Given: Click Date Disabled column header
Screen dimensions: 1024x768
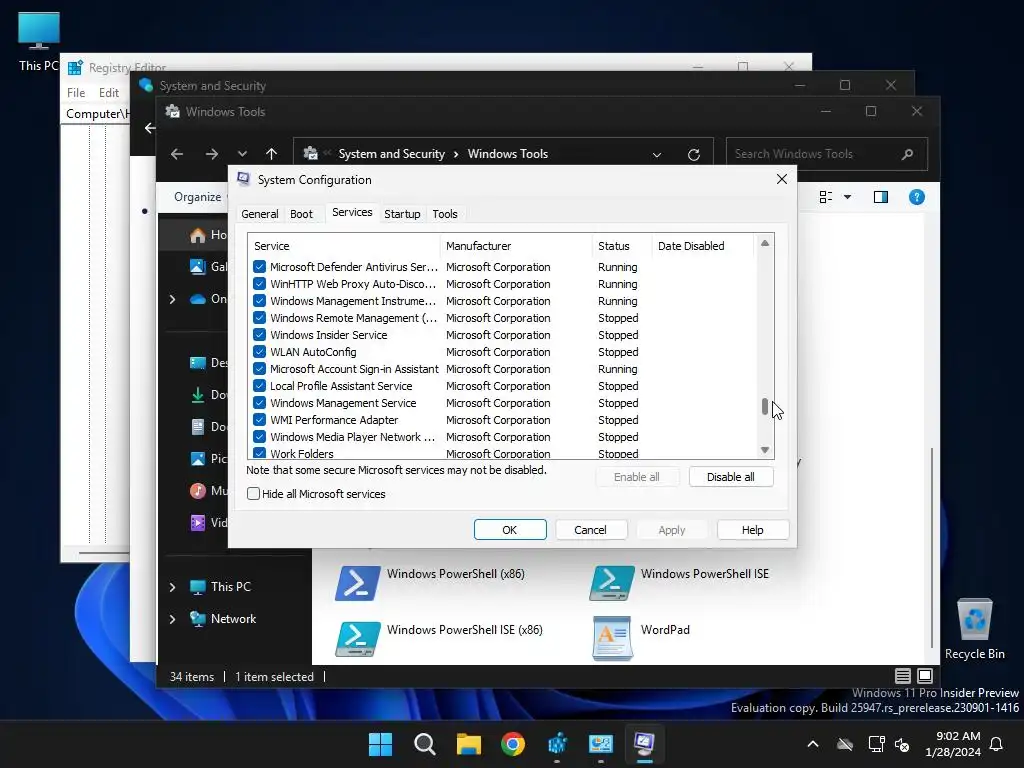Looking at the screenshot, I should tap(704, 246).
